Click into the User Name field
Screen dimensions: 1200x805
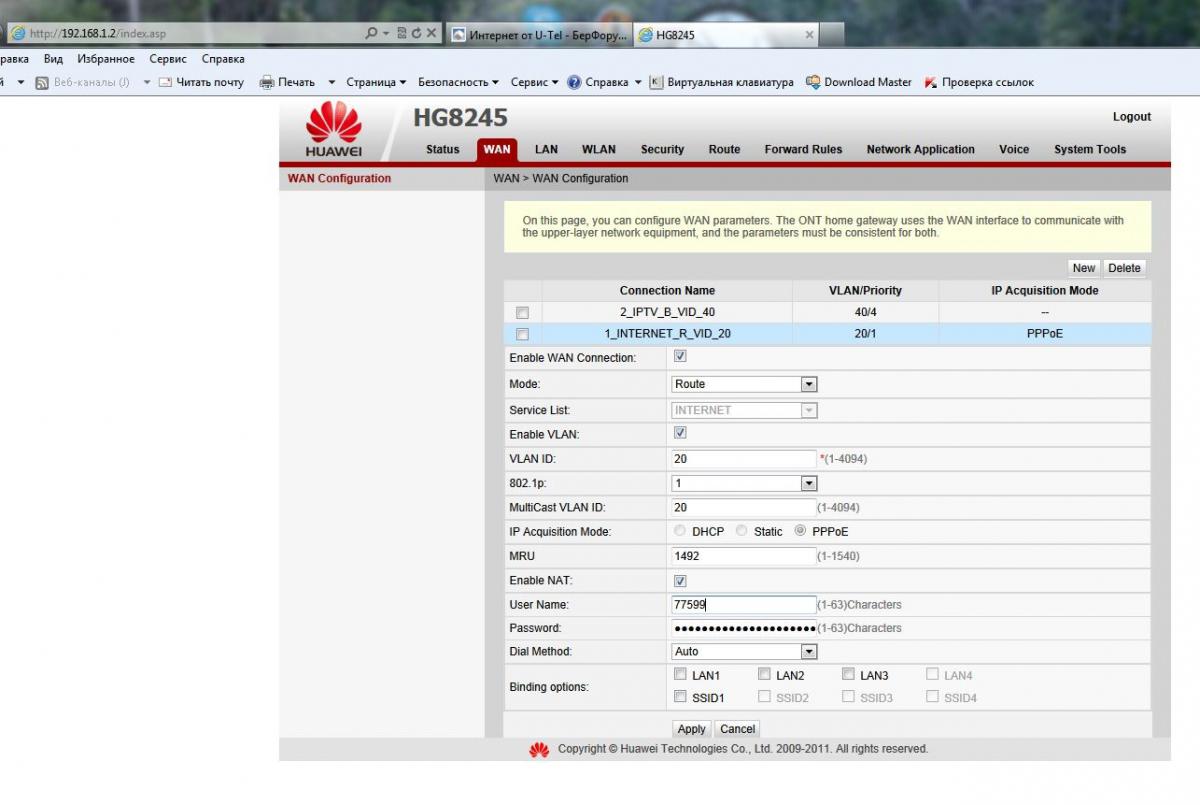click(x=744, y=605)
